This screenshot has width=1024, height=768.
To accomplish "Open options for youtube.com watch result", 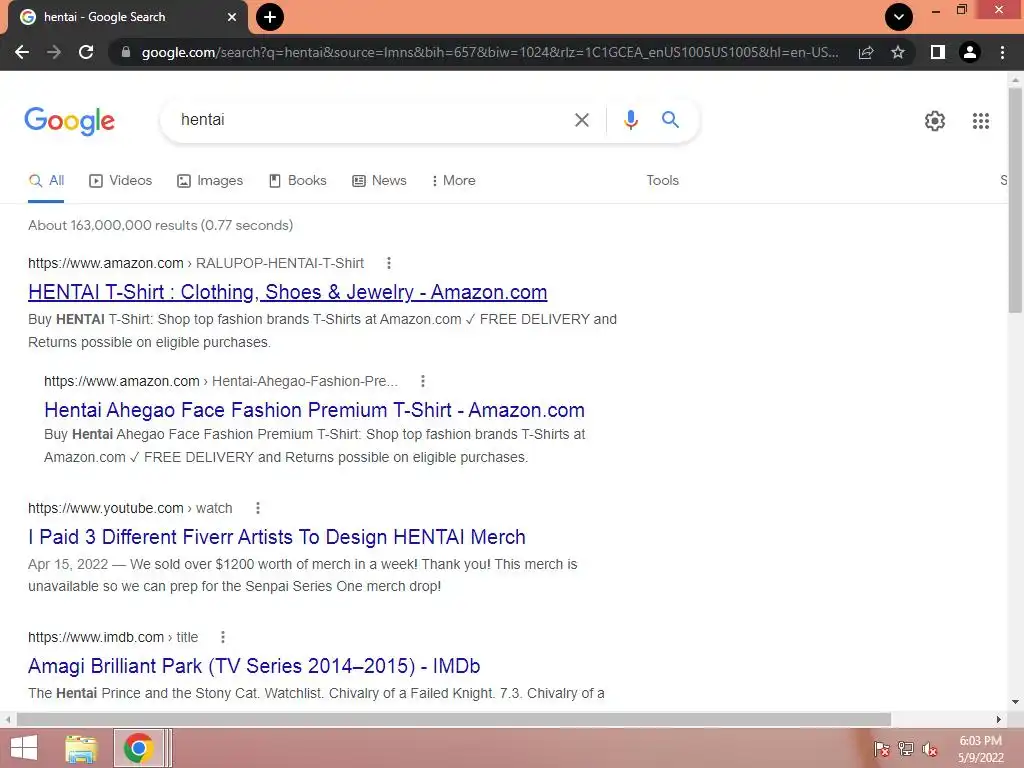I will click(x=258, y=508).
